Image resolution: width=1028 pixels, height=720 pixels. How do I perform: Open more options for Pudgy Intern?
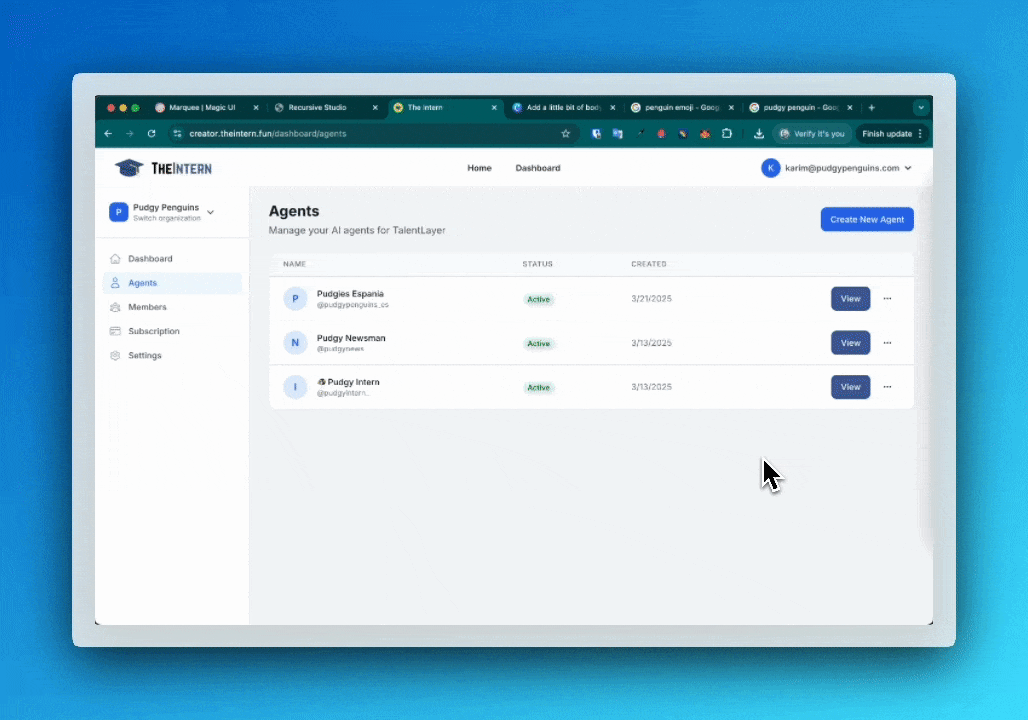coord(887,387)
